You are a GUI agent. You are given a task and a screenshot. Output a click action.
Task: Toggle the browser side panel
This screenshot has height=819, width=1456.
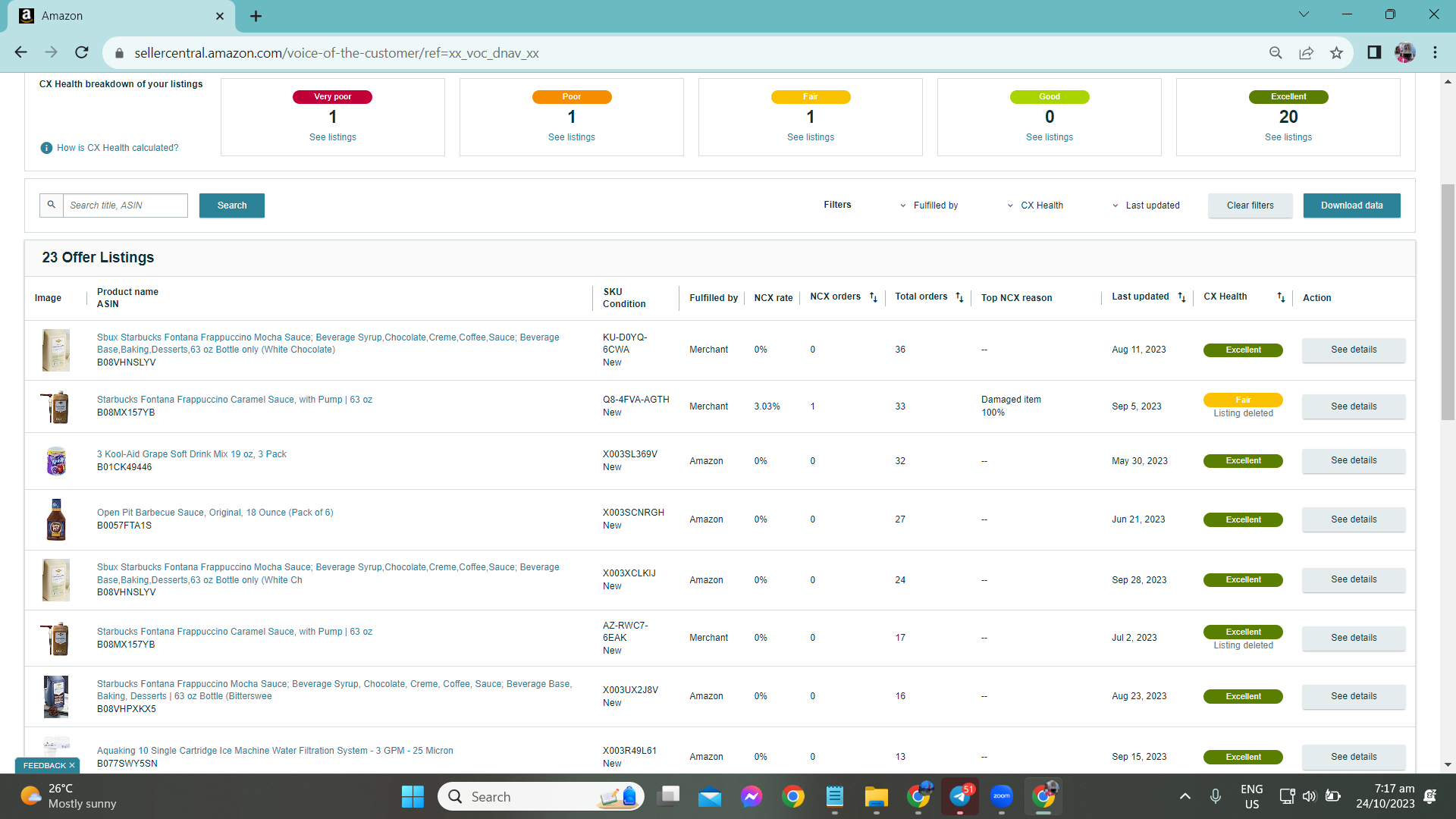pos(1374,52)
